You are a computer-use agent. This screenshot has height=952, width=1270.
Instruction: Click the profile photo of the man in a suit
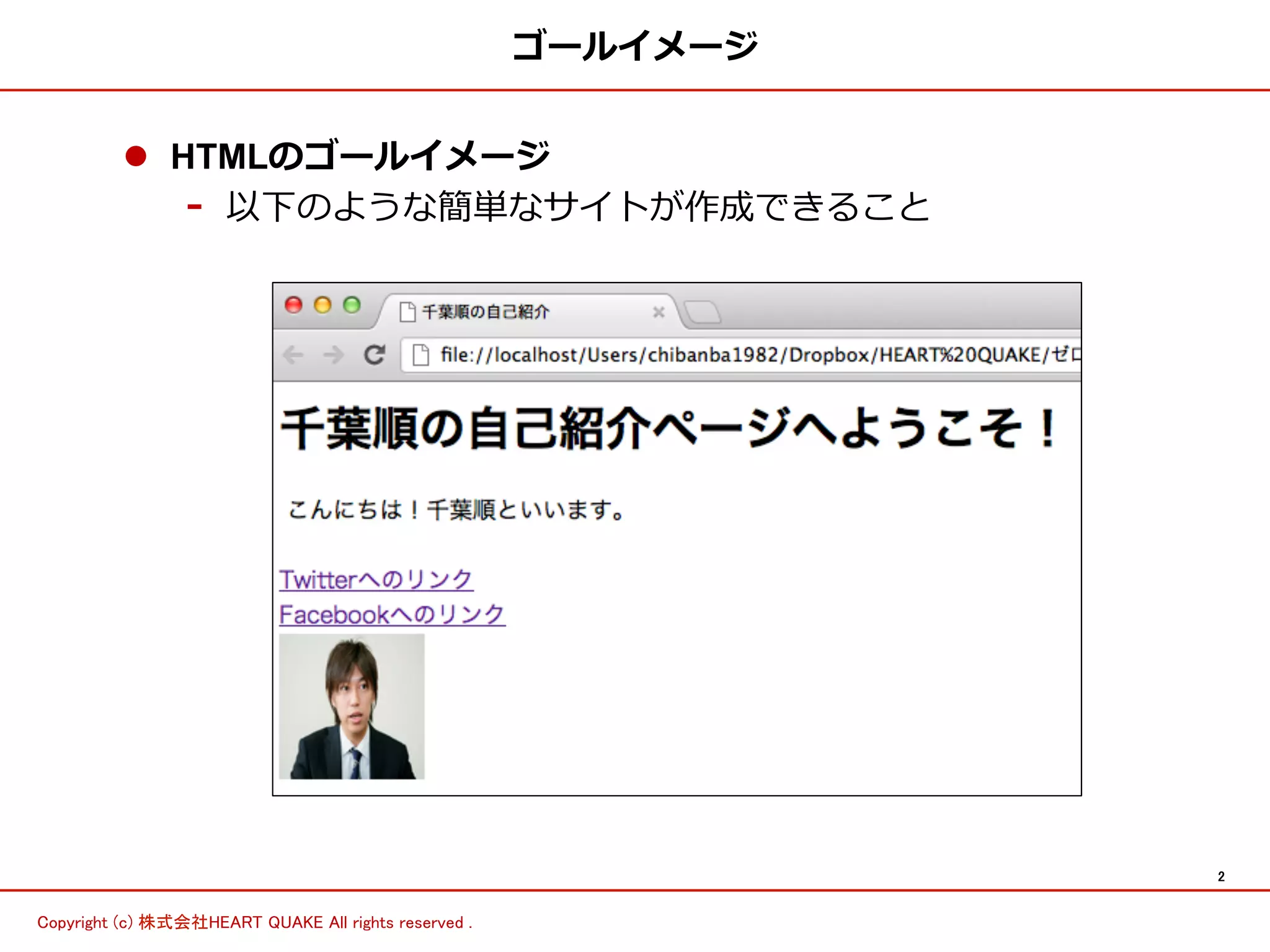point(352,707)
